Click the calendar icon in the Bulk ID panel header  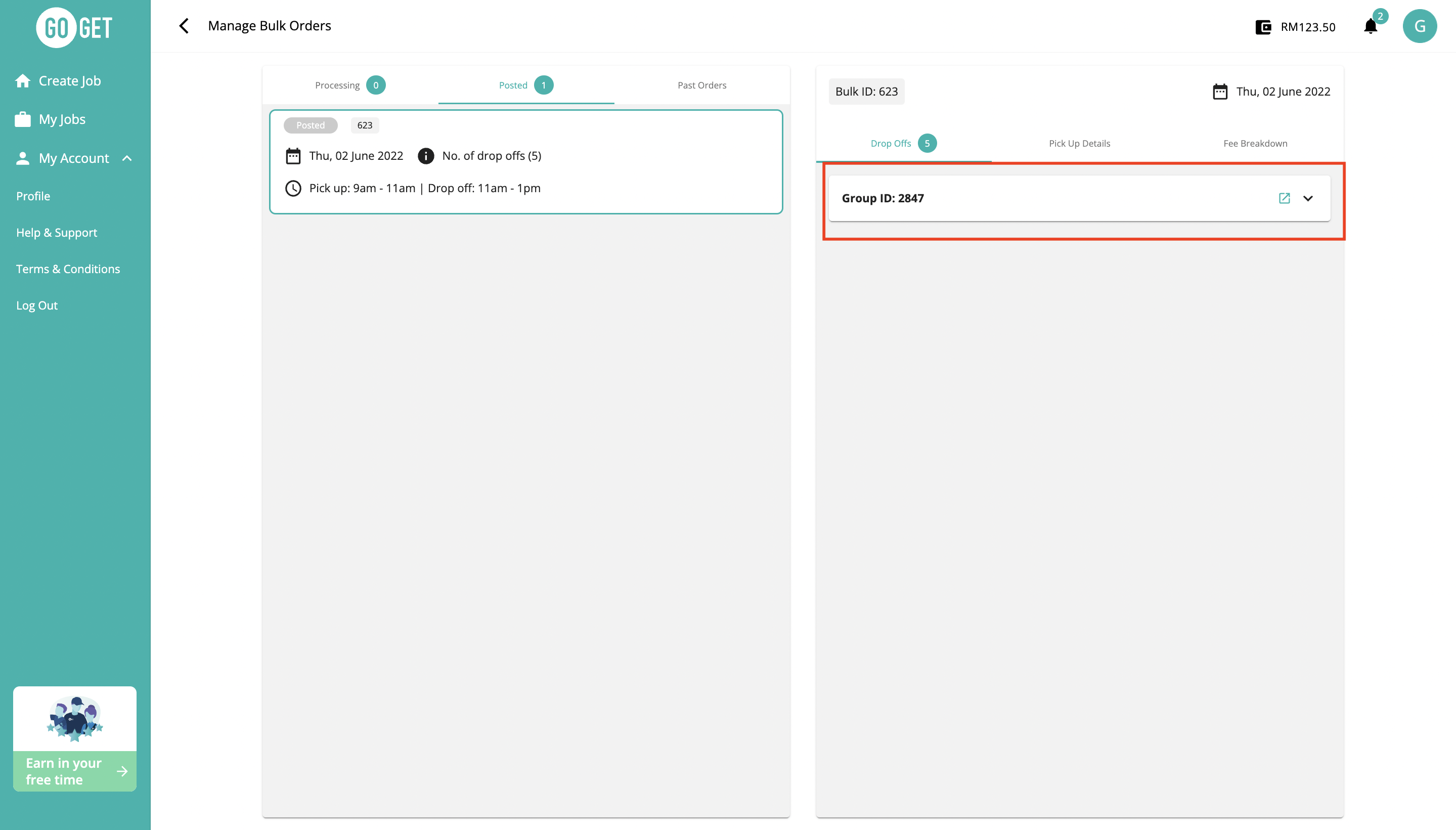coord(1219,91)
